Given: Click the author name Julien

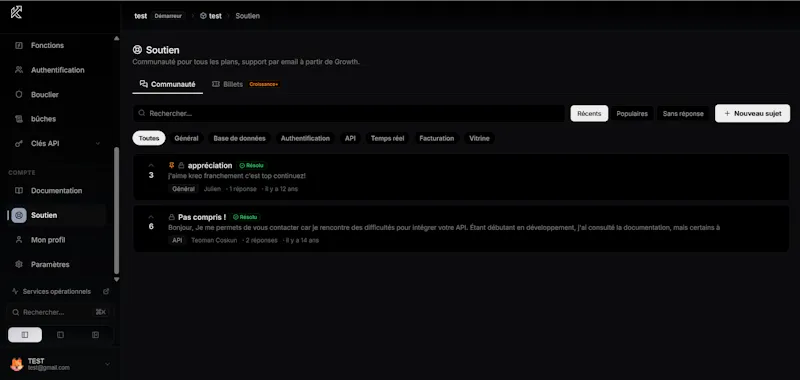Looking at the screenshot, I should pyautogui.click(x=212, y=189).
